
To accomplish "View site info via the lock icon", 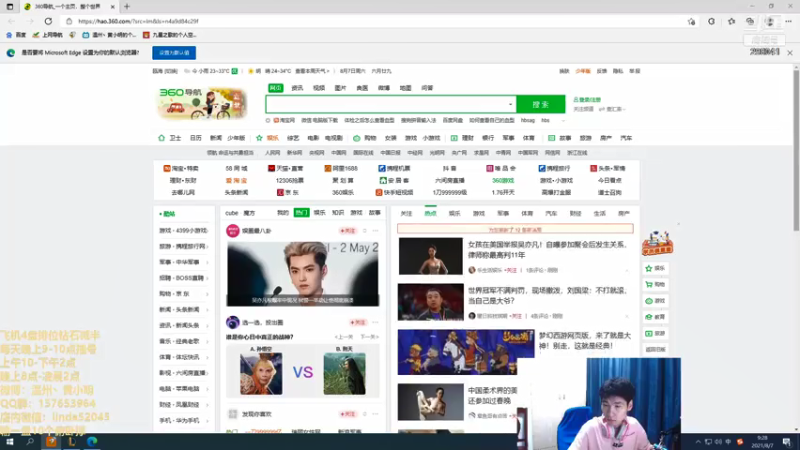I will point(69,21).
